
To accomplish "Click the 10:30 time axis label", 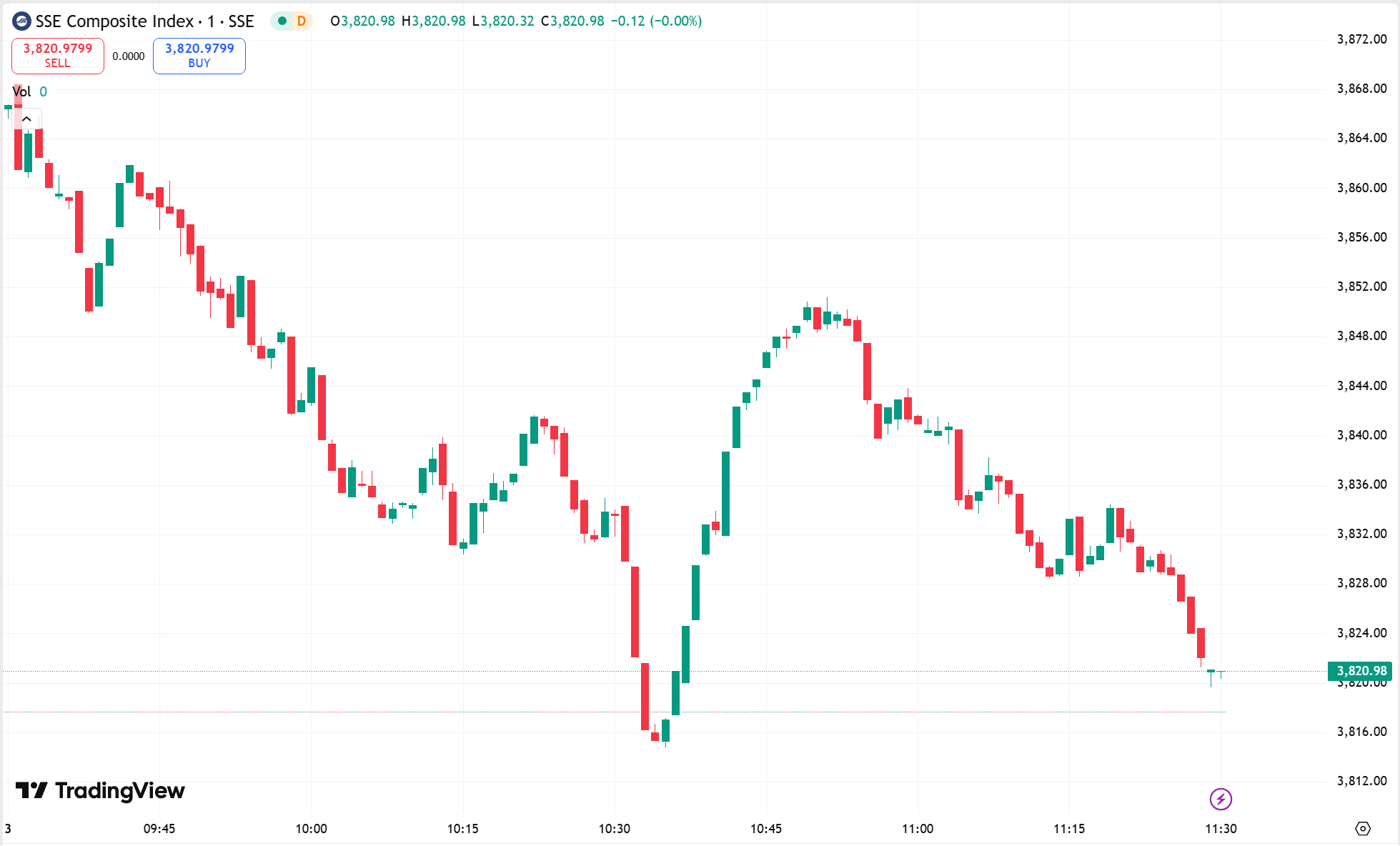I will (x=615, y=829).
